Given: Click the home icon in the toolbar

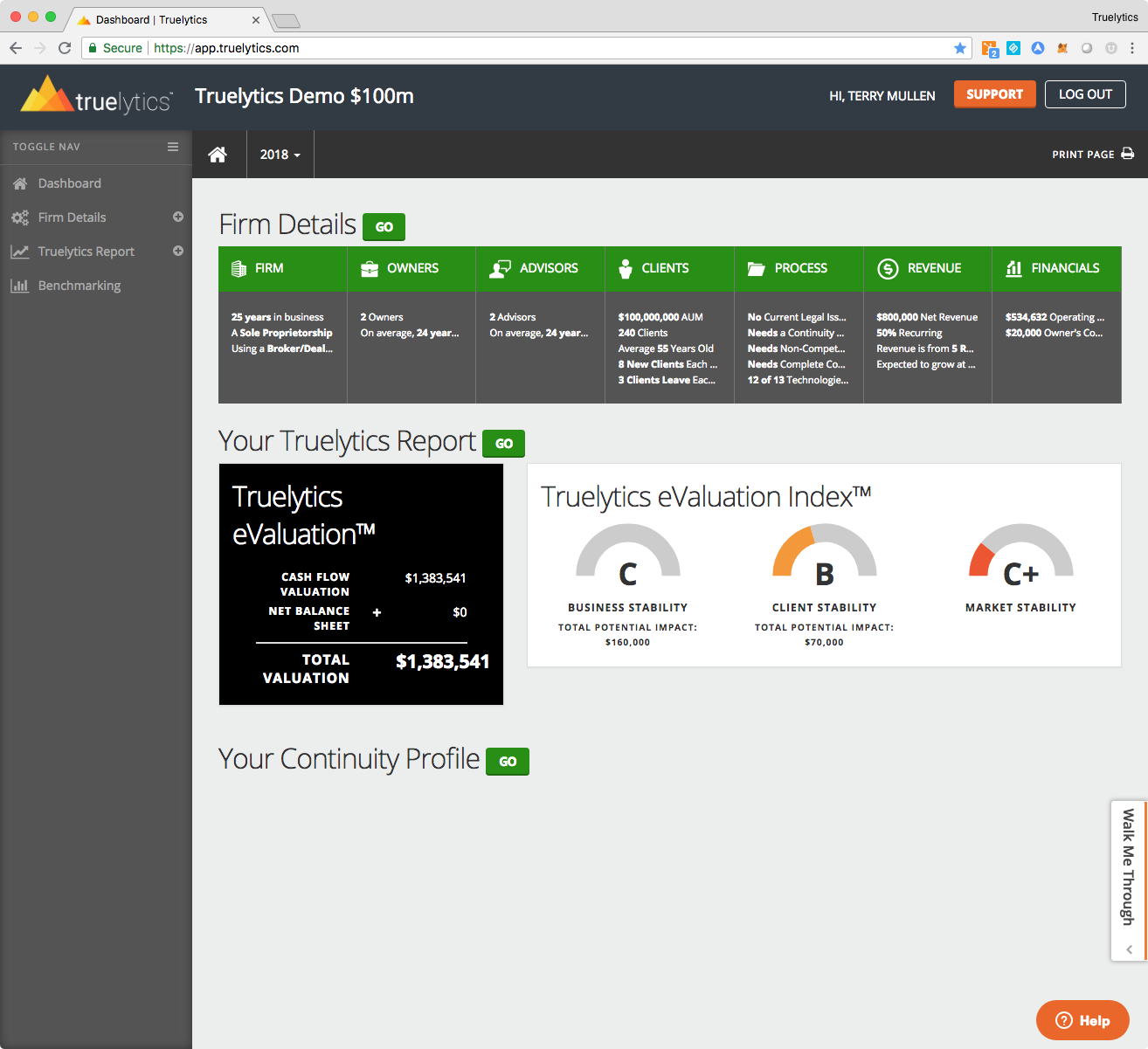Looking at the screenshot, I should click(218, 155).
